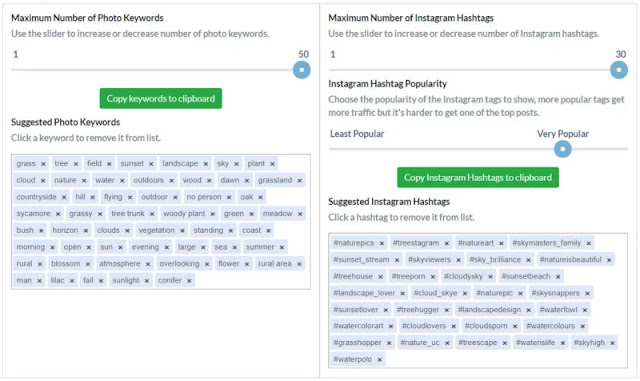Remove the 'countryside' keyword x icon
This screenshot has width=640, height=381.
pyautogui.click(x=64, y=197)
